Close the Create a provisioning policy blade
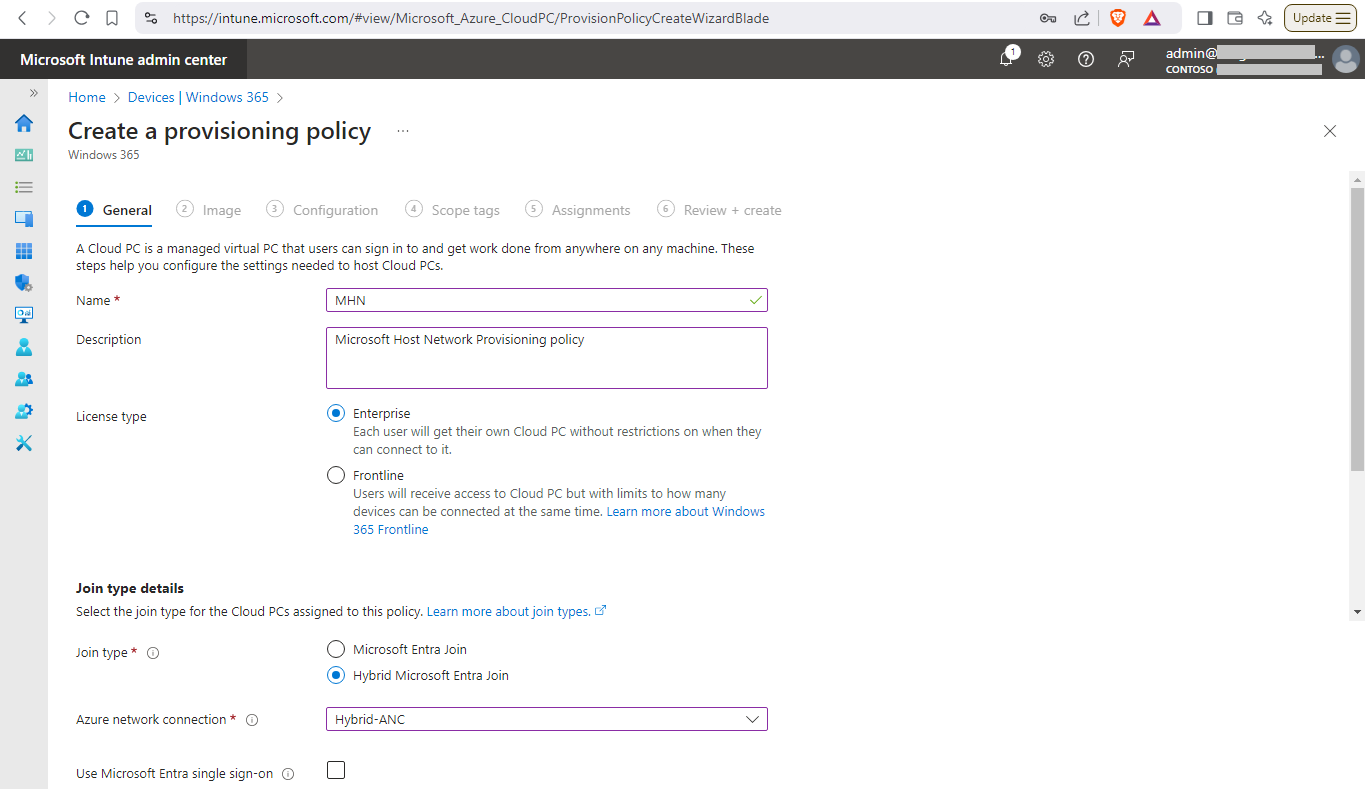 1330,131
